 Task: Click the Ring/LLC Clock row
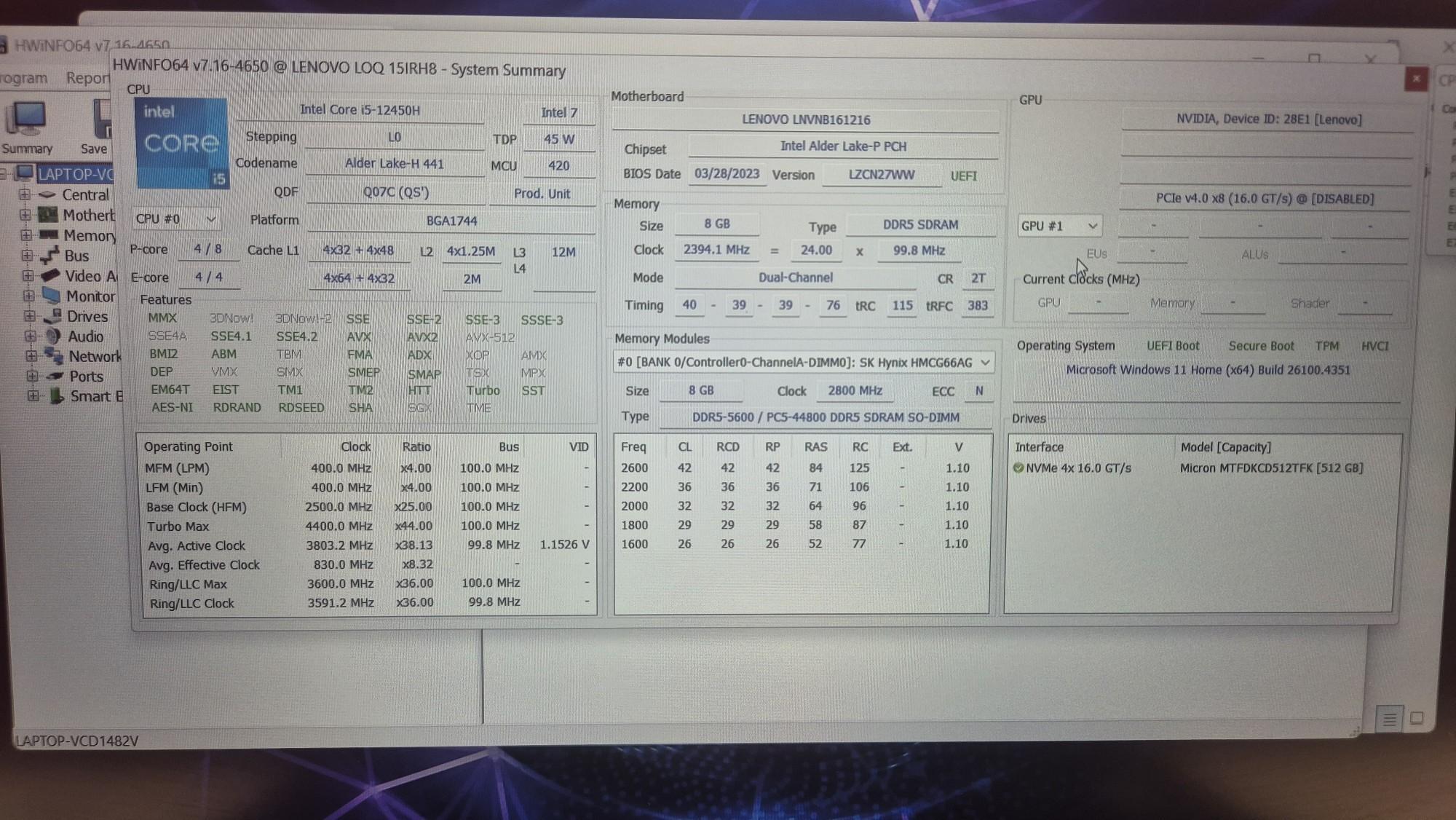tap(368, 603)
